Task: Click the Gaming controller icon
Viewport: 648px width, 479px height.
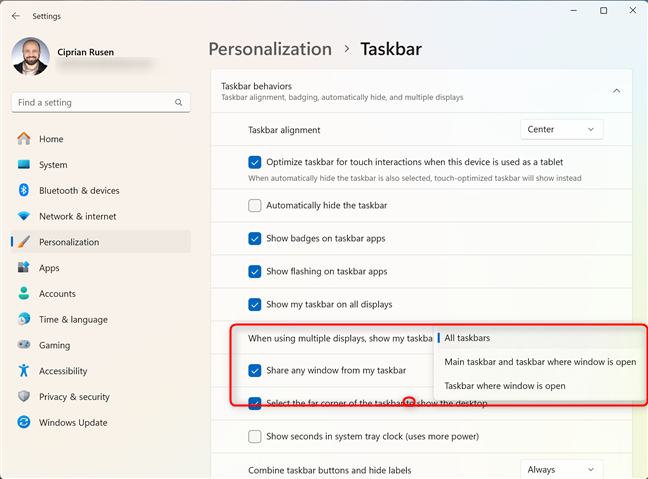Action: click(x=24, y=345)
